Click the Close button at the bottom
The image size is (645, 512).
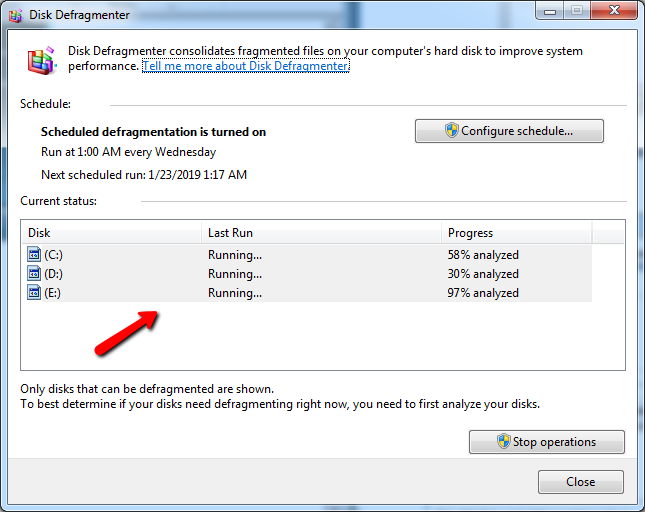pos(580,481)
